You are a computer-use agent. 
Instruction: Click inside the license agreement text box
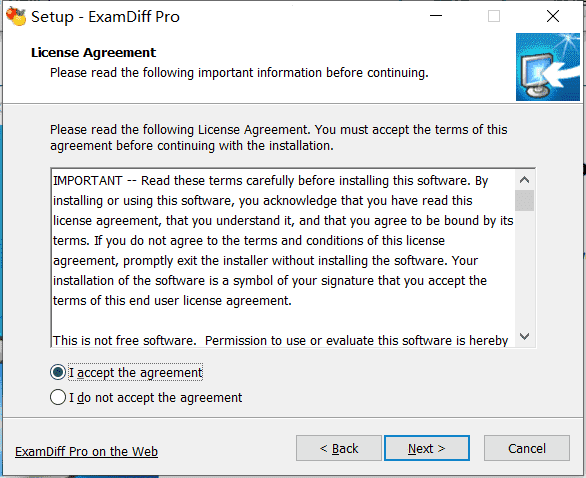(283, 258)
